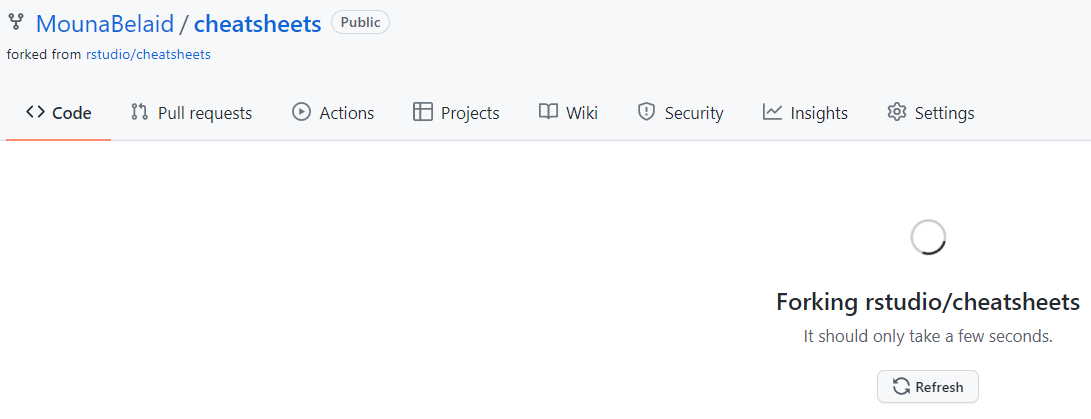This screenshot has width=1091, height=419.
Task: Follow the rstudio/cheatsheets source link
Action: pyautogui.click(x=148, y=54)
